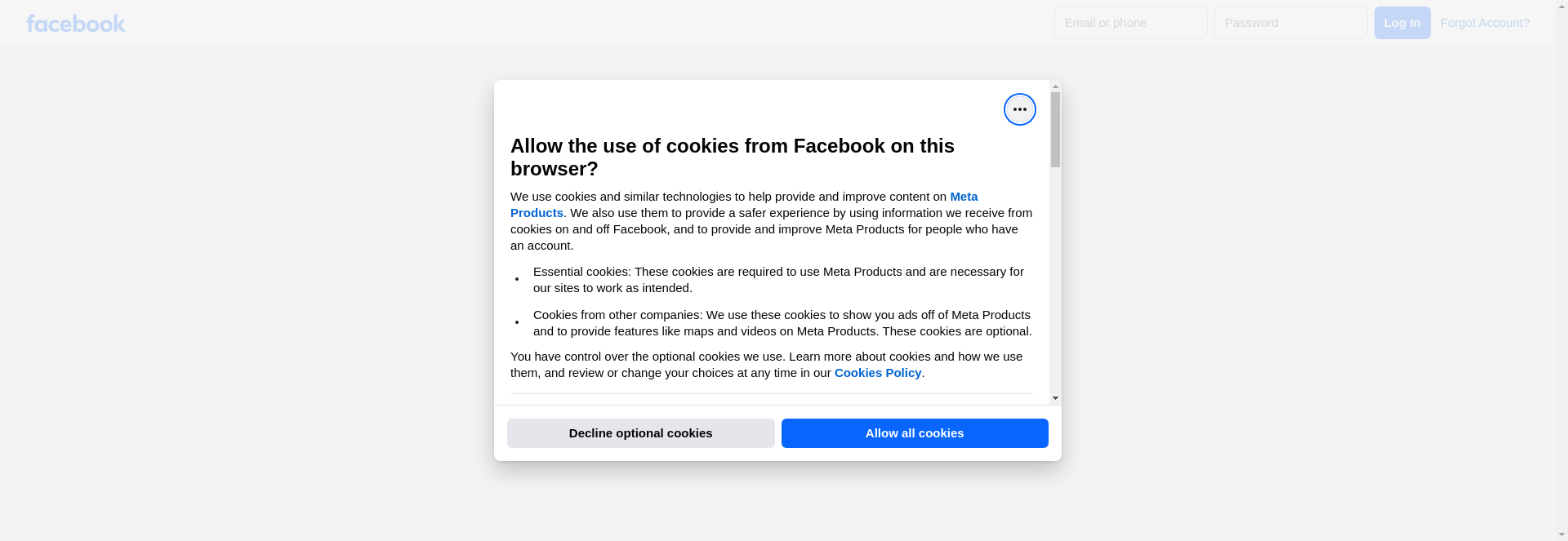Viewport: 1568px width, 541px height.
Task: Open the three-dot more options menu
Action: click(x=1019, y=109)
